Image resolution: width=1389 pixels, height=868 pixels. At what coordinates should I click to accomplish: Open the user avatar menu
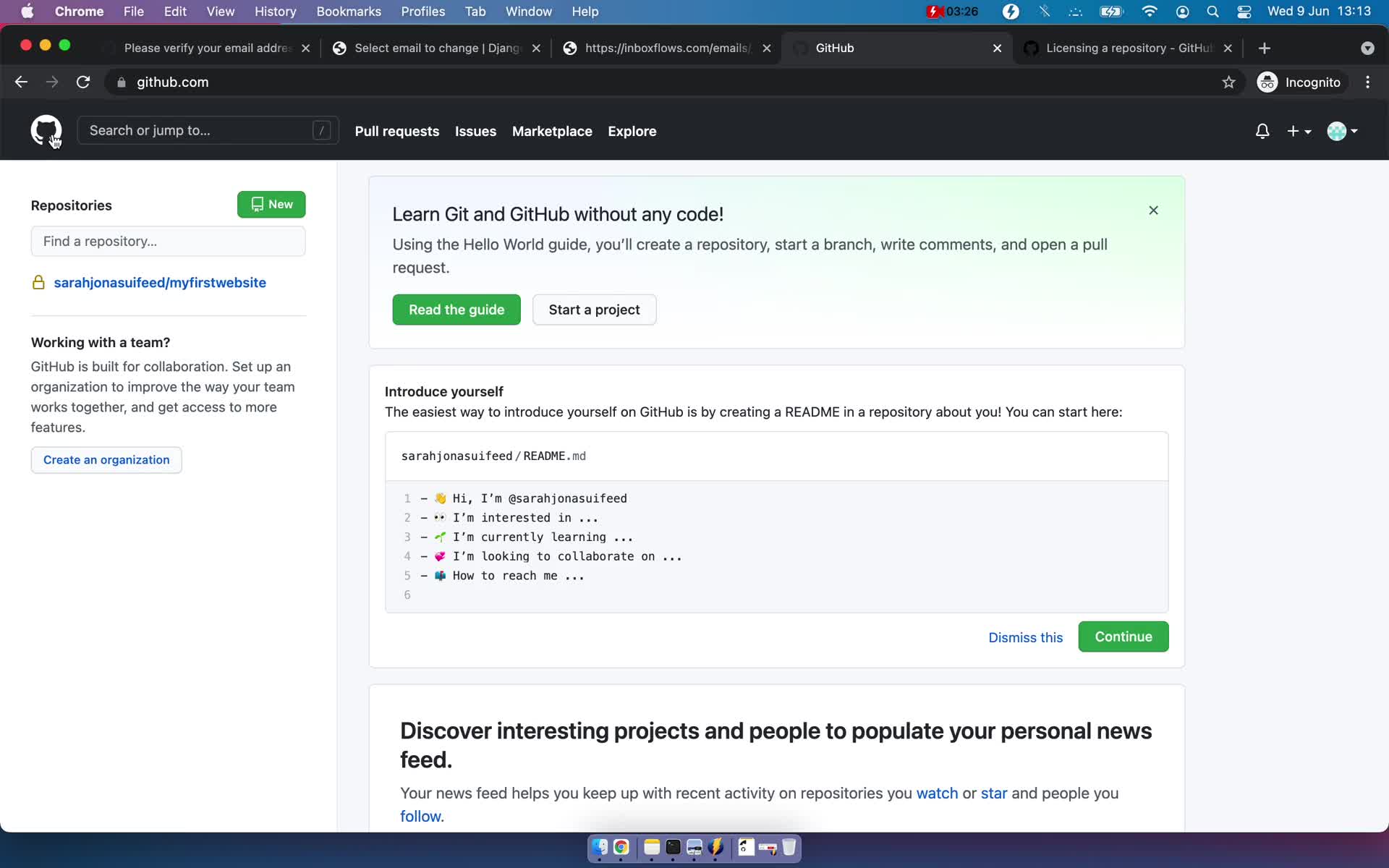(x=1343, y=131)
